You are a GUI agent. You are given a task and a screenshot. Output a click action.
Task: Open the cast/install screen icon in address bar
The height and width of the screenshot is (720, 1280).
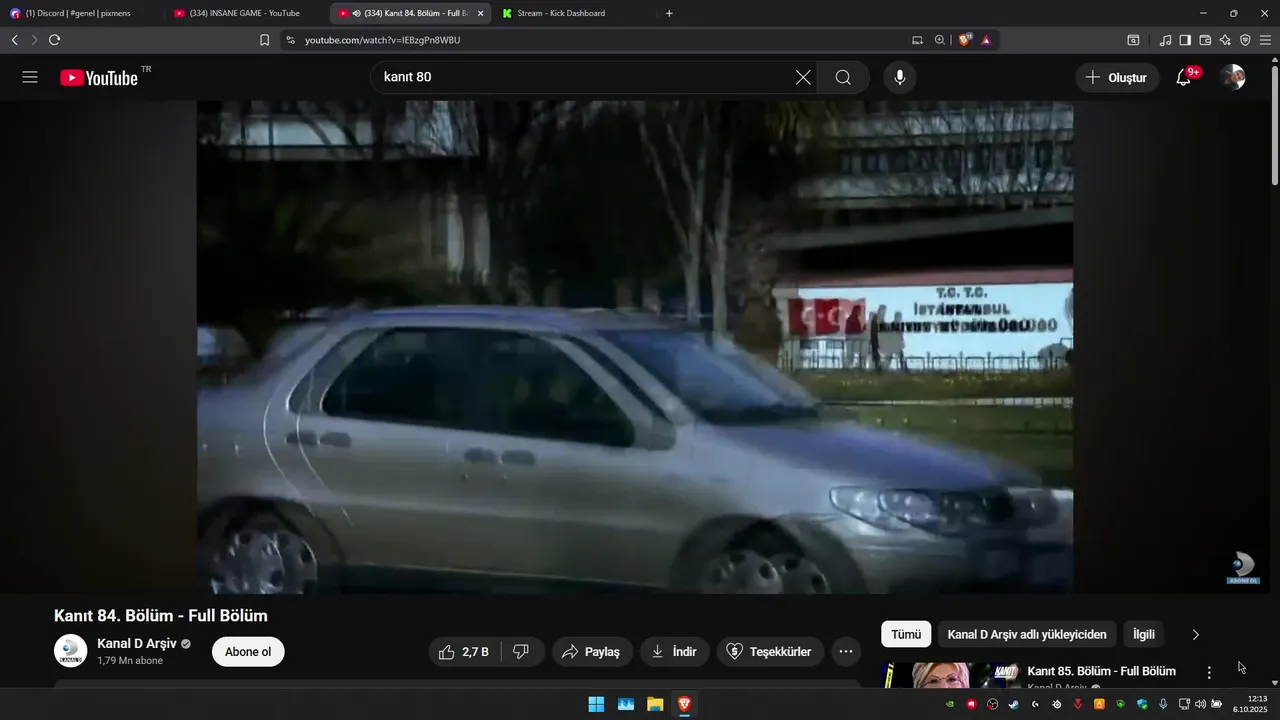(x=917, y=40)
